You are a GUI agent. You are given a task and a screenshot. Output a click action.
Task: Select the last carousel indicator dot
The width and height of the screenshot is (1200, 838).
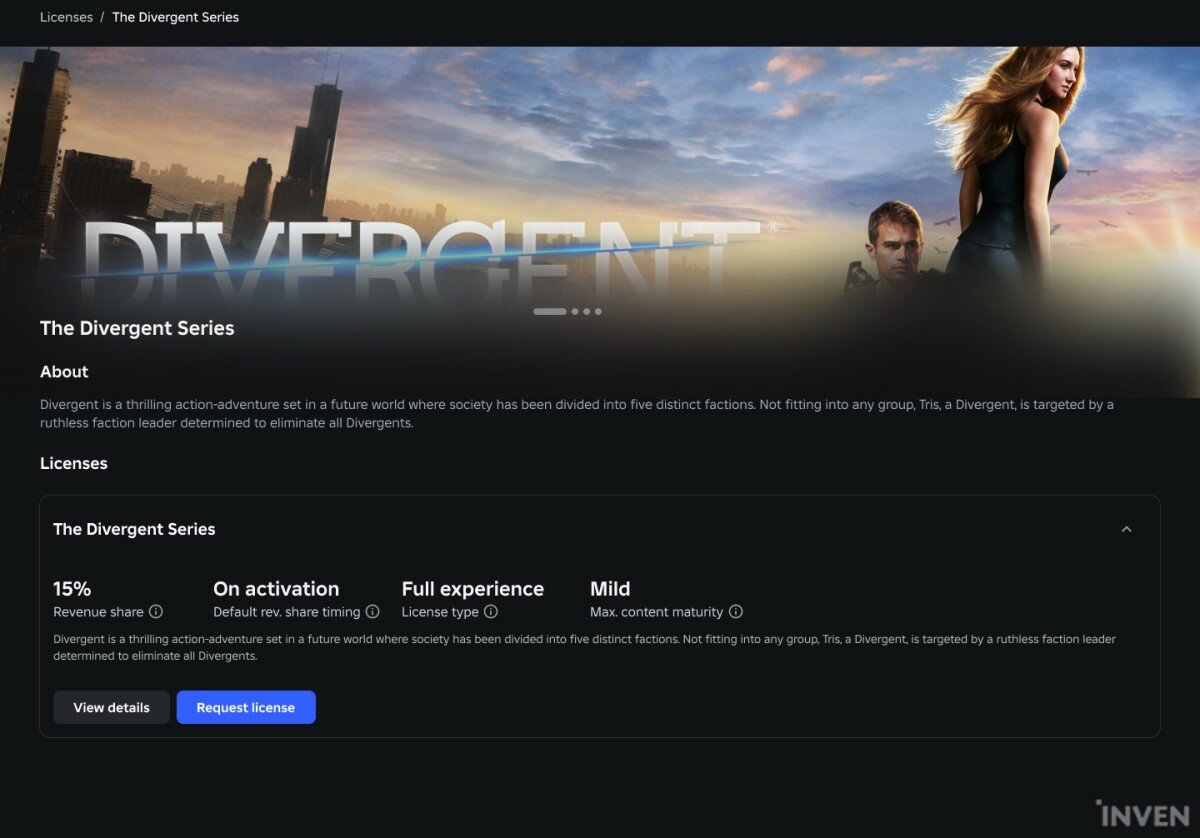pos(598,312)
